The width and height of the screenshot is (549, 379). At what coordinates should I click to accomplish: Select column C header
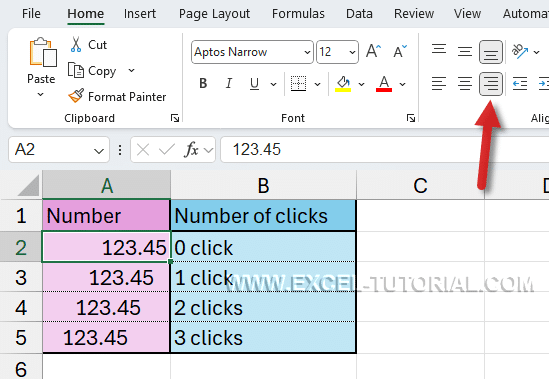click(420, 185)
